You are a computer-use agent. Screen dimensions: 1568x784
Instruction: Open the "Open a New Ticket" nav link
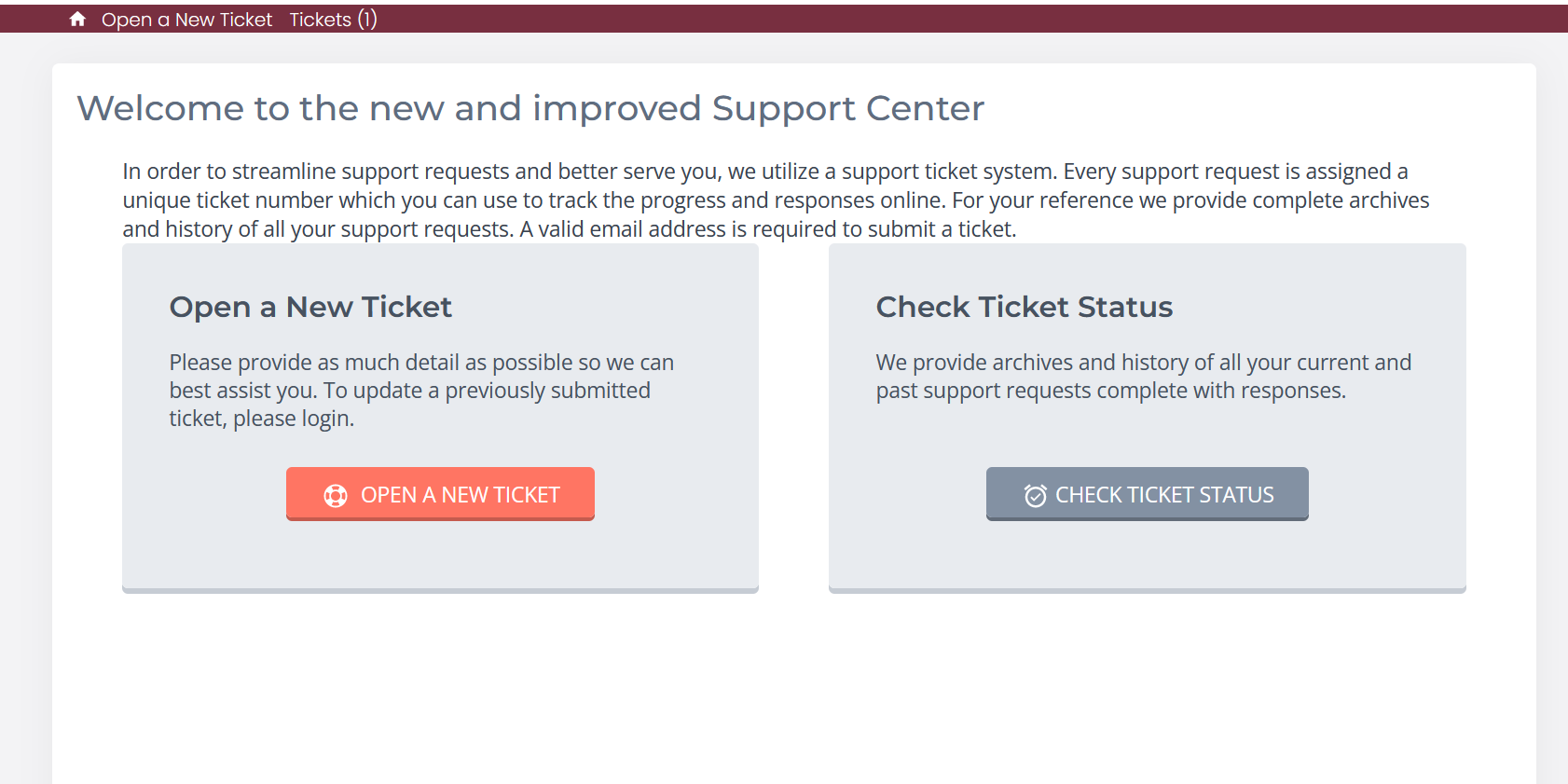[x=186, y=20]
